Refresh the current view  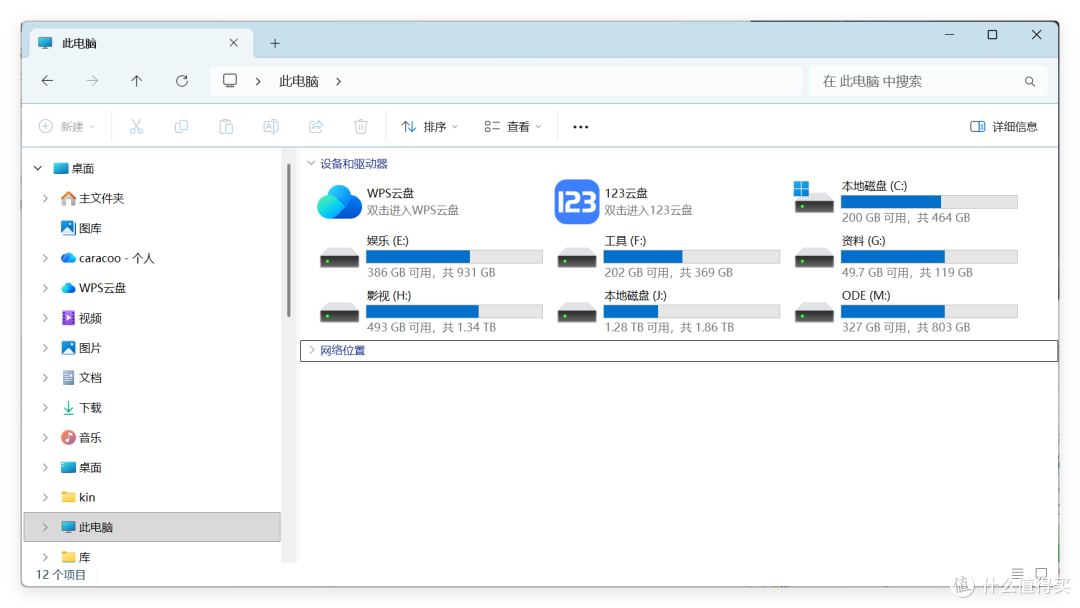(182, 81)
